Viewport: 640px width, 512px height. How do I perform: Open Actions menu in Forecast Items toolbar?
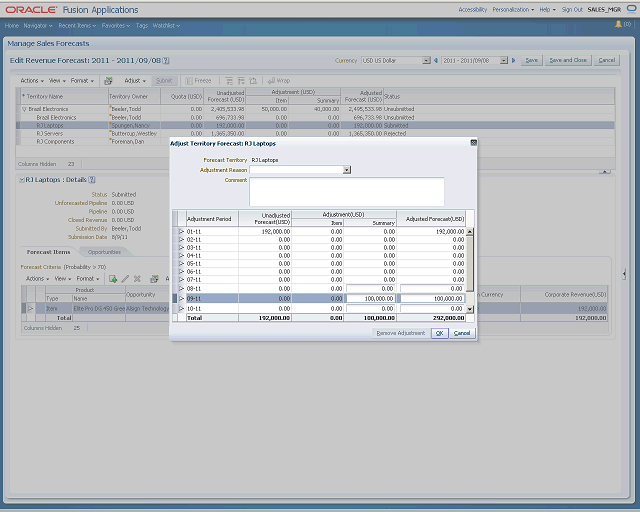(x=37, y=279)
